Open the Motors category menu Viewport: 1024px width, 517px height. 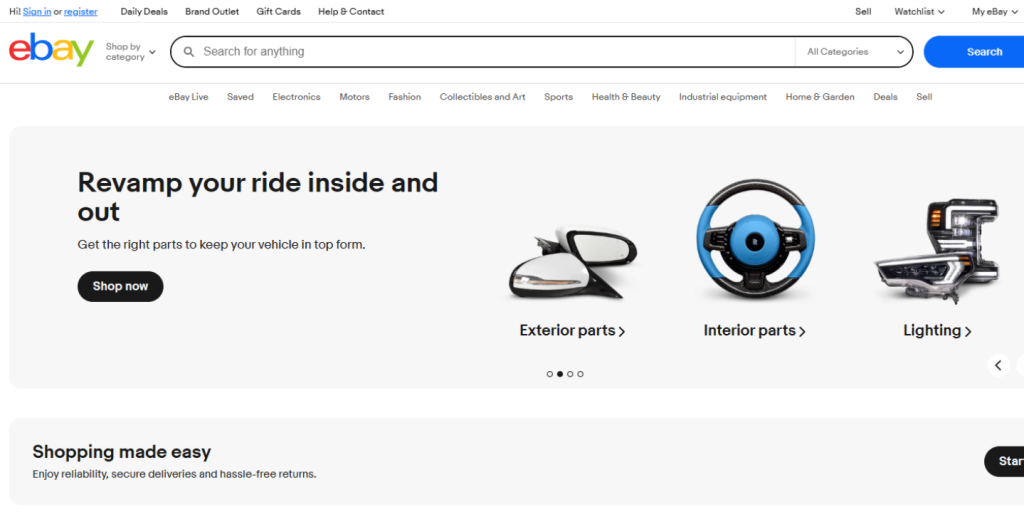click(x=354, y=97)
